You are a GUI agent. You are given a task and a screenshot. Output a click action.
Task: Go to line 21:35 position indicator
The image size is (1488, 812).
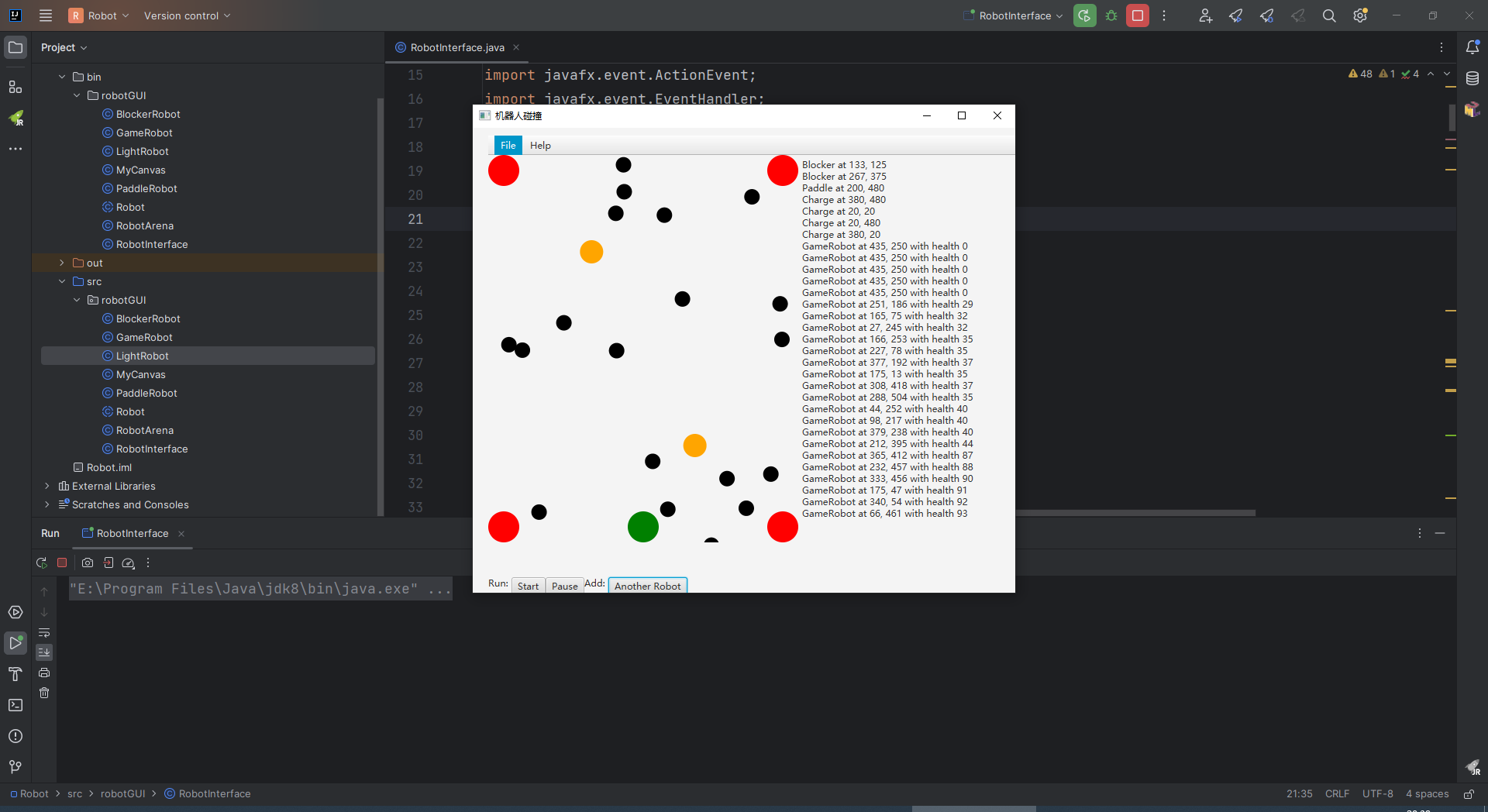pos(1300,793)
